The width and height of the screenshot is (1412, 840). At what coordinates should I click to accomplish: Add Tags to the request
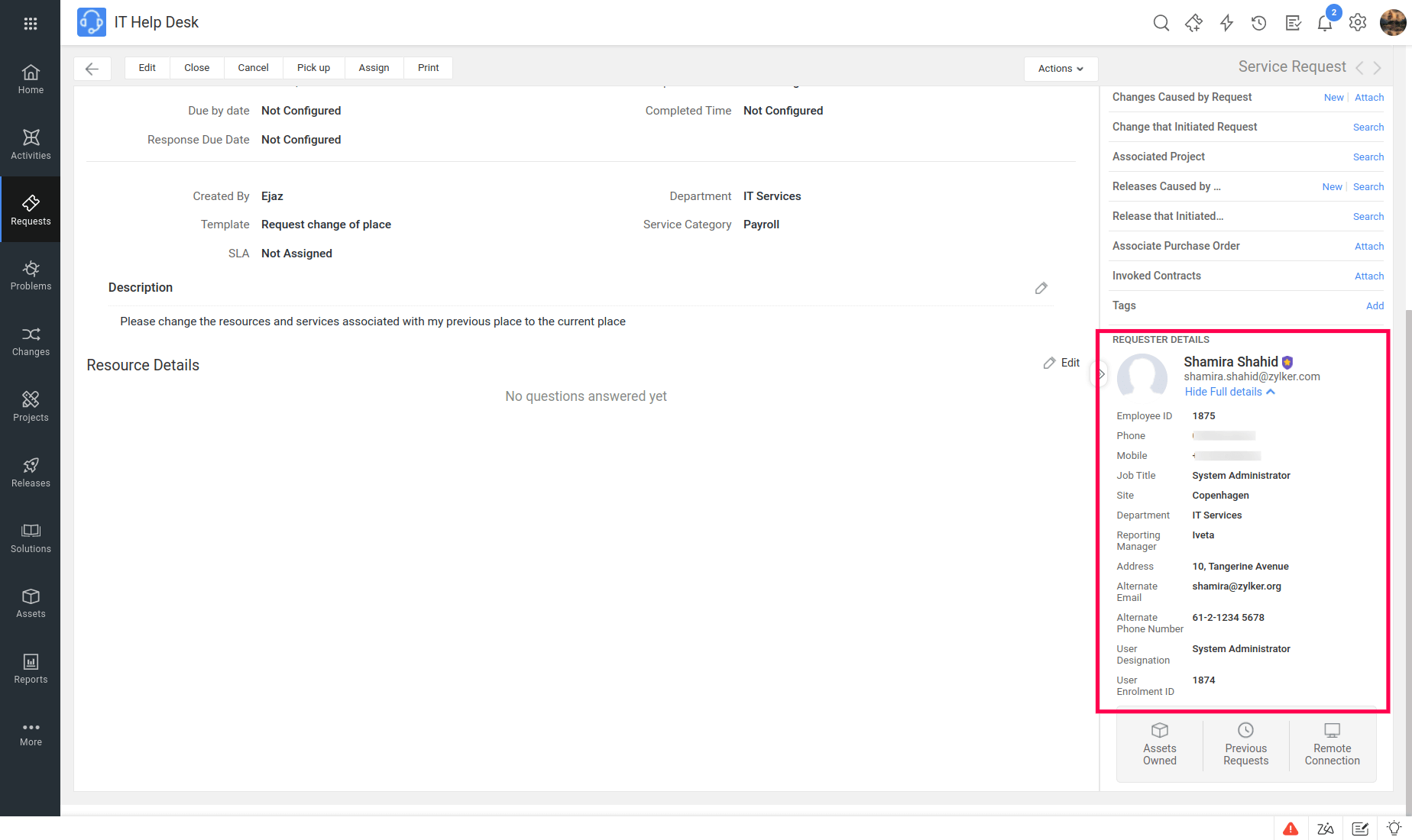click(x=1375, y=305)
